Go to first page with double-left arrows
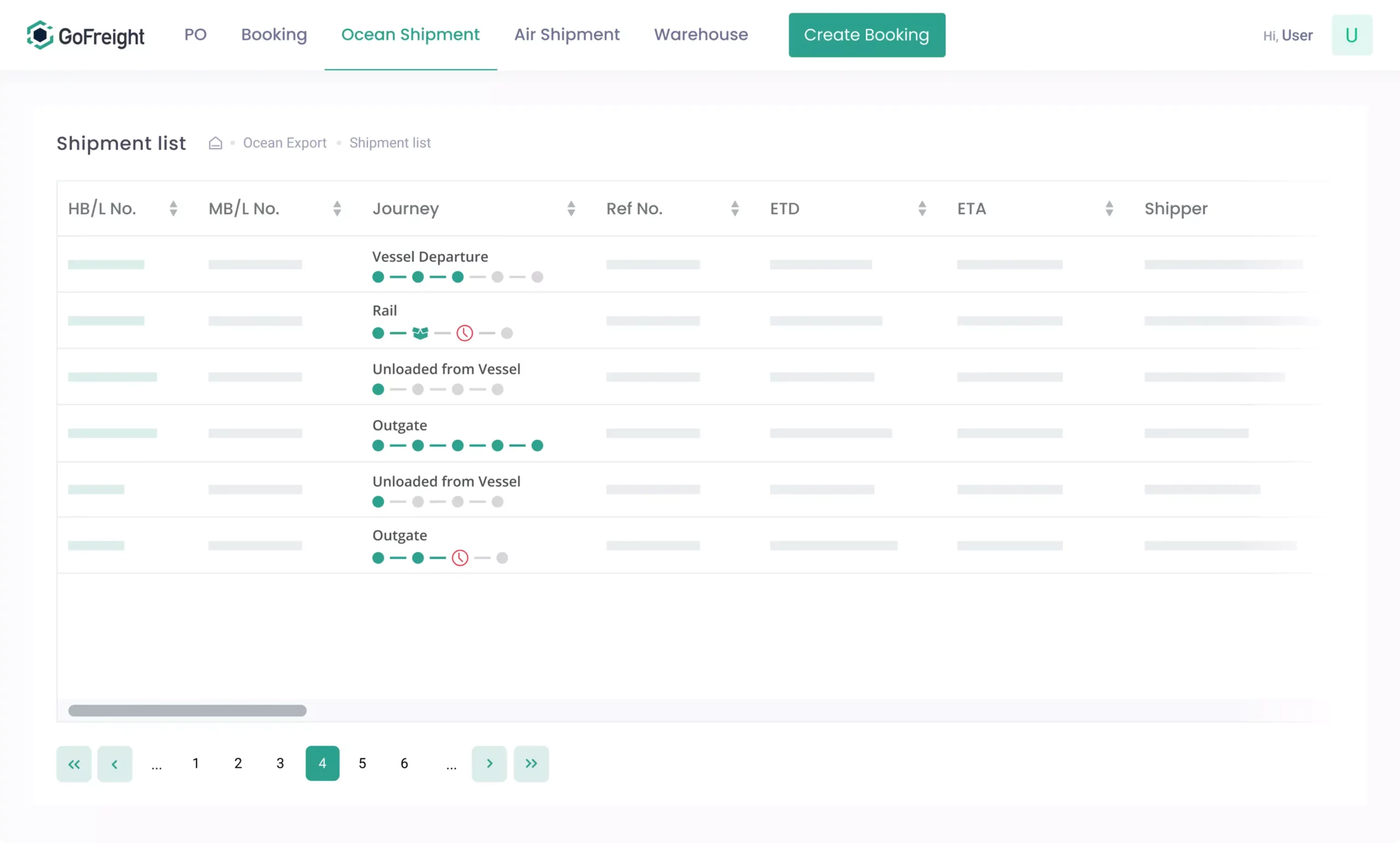 click(74, 764)
